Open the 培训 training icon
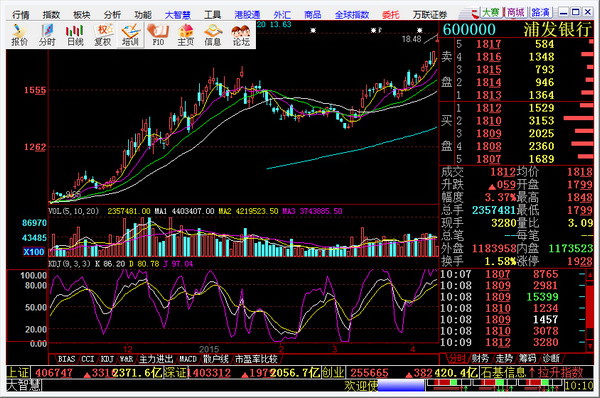600x398 pixels. click(130, 35)
